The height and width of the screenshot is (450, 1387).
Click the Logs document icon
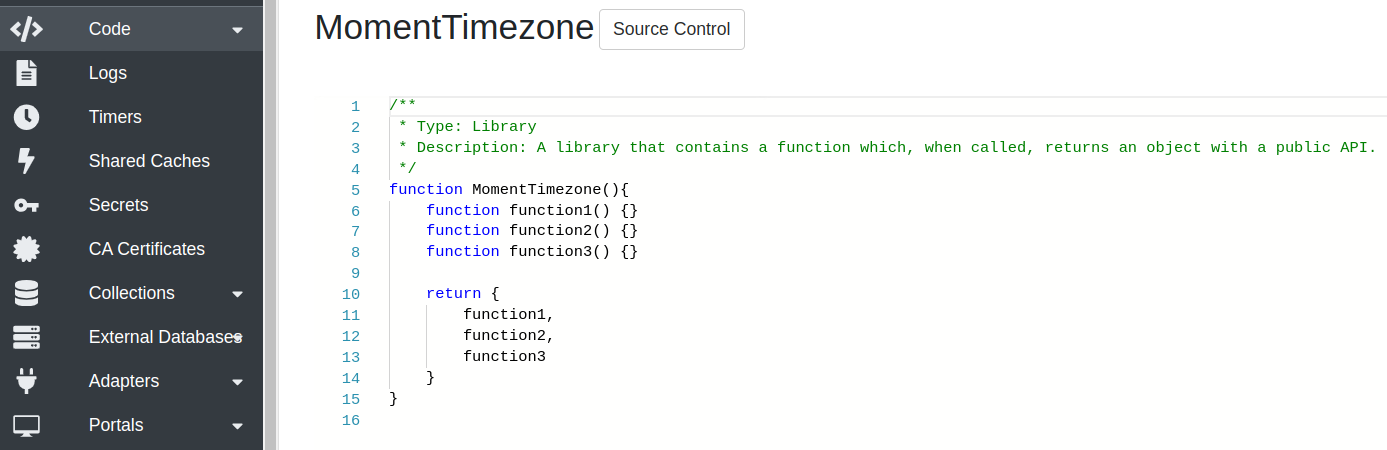26,73
